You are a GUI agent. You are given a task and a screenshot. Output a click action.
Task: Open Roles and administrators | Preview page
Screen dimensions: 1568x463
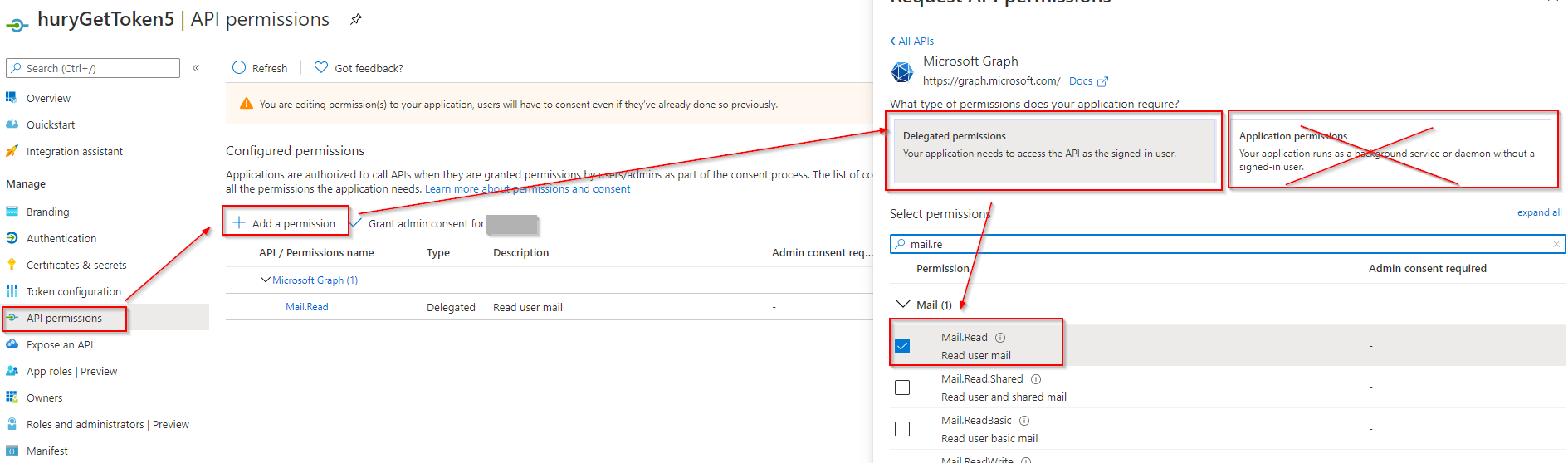click(x=108, y=424)
